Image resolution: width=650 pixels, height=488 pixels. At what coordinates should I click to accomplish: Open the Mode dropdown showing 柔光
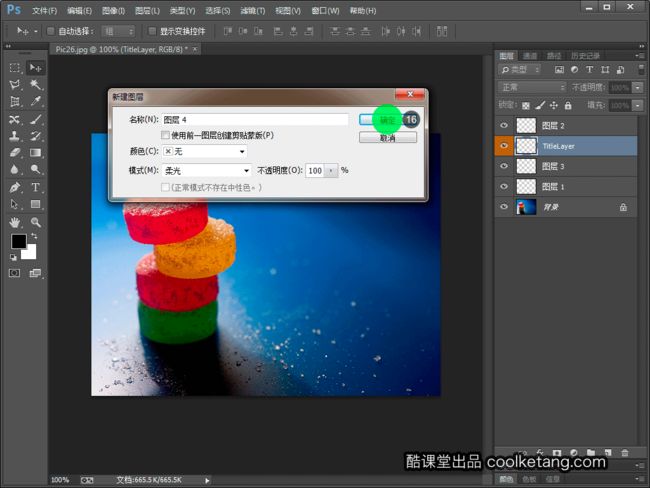pyautogui.click(x=207, y=170)
